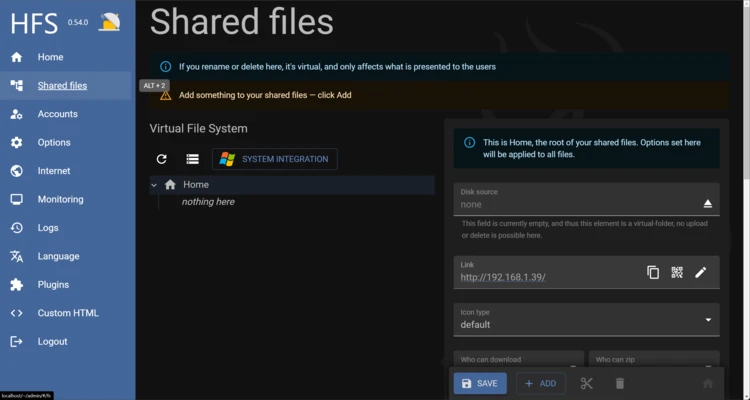
Task: Click the info icon in rename notice
Action: tap(165, 67)
